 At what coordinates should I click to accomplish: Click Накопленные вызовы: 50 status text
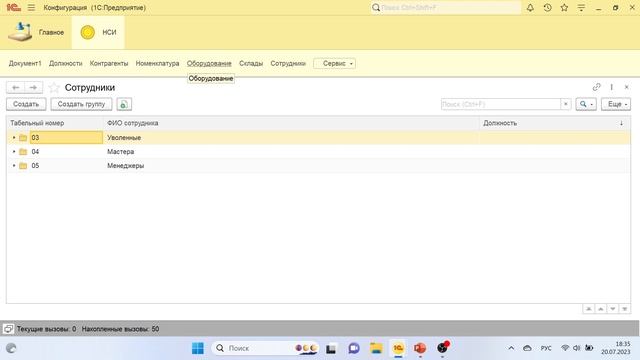pyautogui.click(x=120, y=329)
